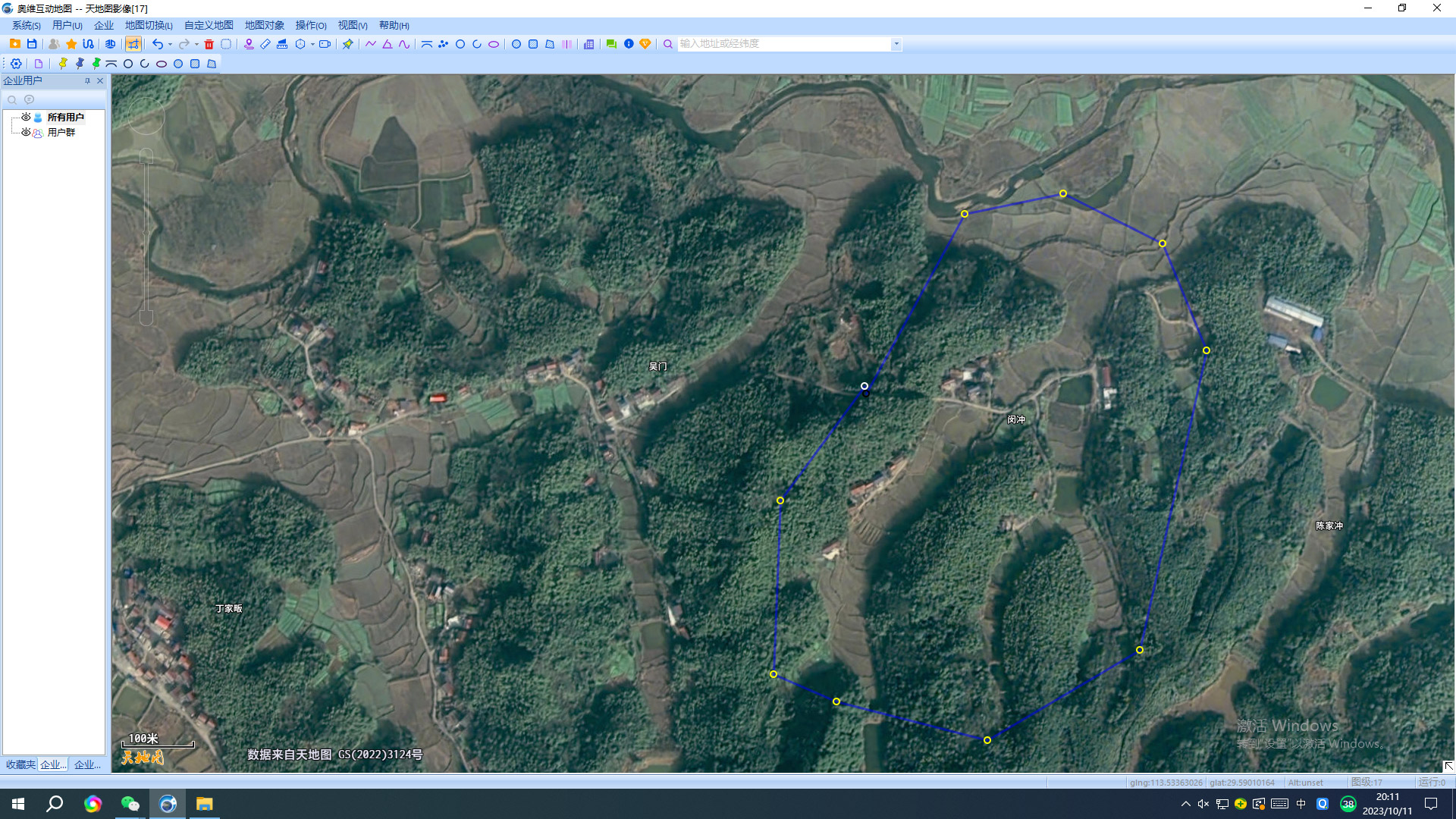
Task: Toggle visibility eye for 所有用户
Action: click(x=26, y=117)
